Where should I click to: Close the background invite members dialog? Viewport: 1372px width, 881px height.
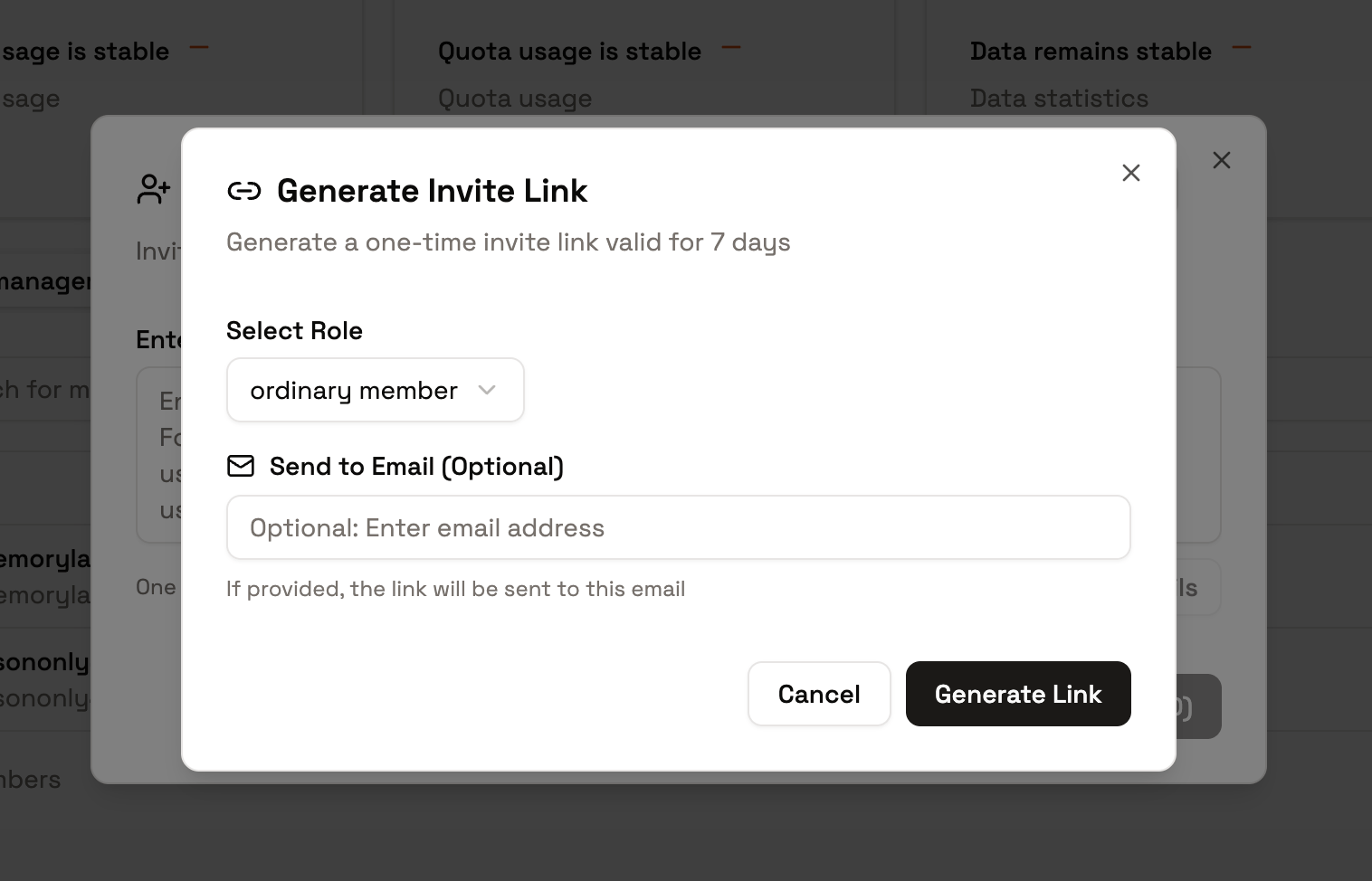point(1221,160)
